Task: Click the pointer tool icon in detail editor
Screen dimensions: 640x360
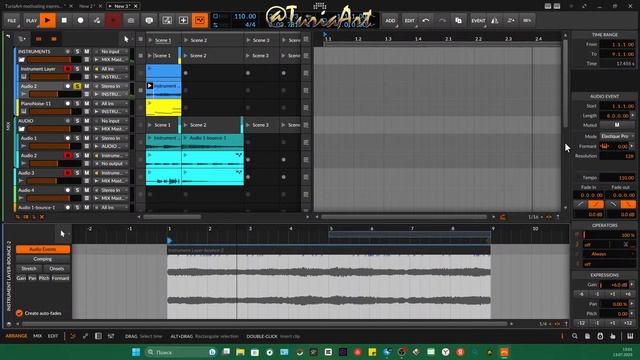Action: pyautogui.click(x=62, y=233)
